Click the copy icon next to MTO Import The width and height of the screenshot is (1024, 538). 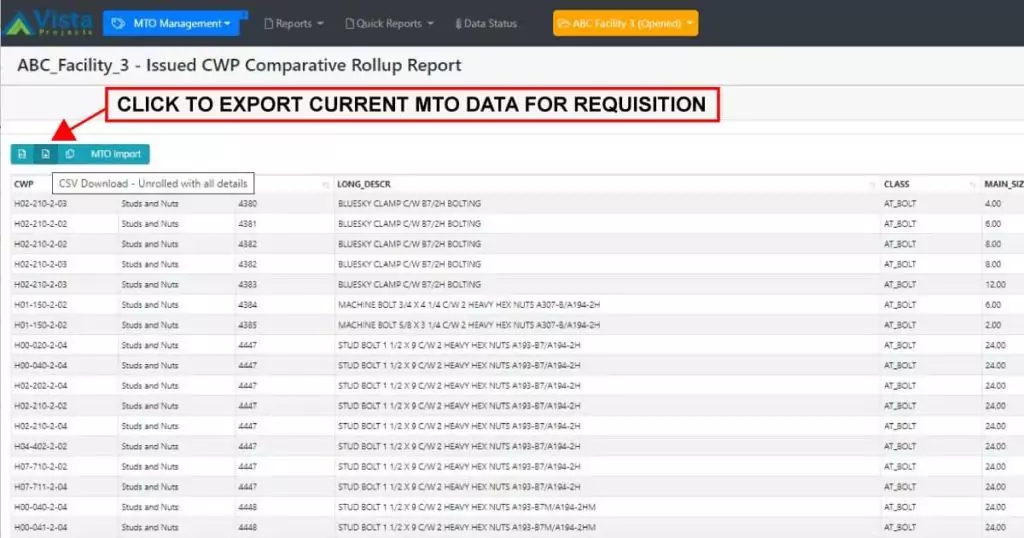point(70,154)
